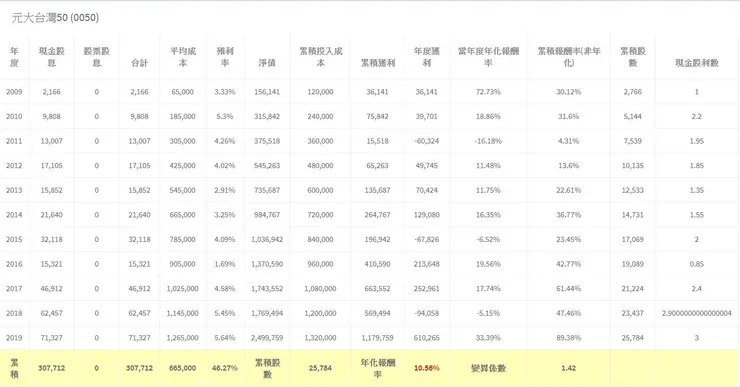The image size is (740, 387).
Task: Select the 2011 year cell
Action: (14, 141)
